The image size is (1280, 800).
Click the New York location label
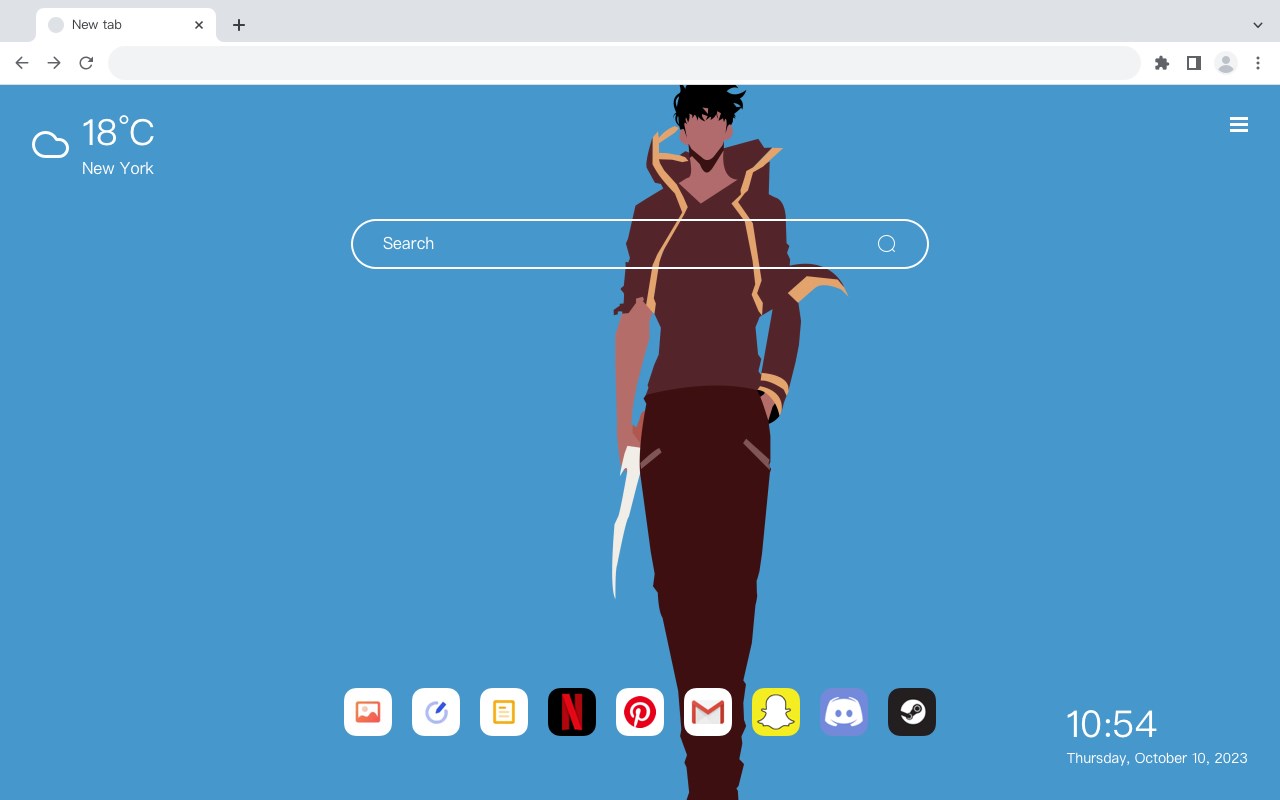click(x=118, y=168)
